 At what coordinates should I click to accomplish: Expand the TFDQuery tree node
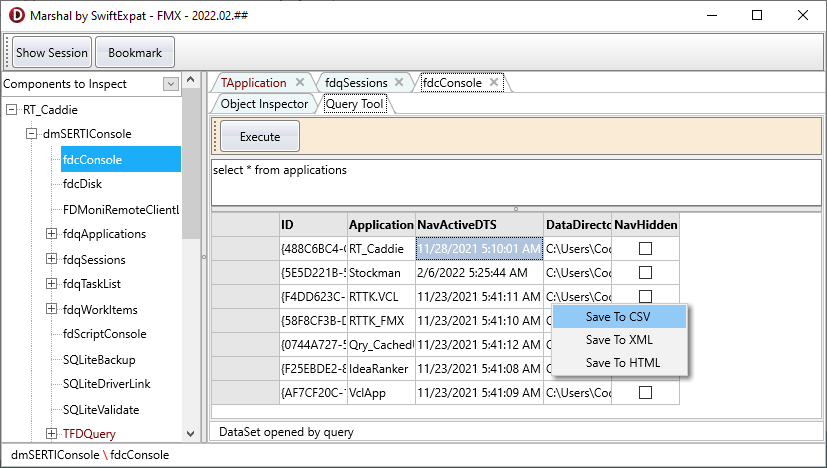(52, 434)
